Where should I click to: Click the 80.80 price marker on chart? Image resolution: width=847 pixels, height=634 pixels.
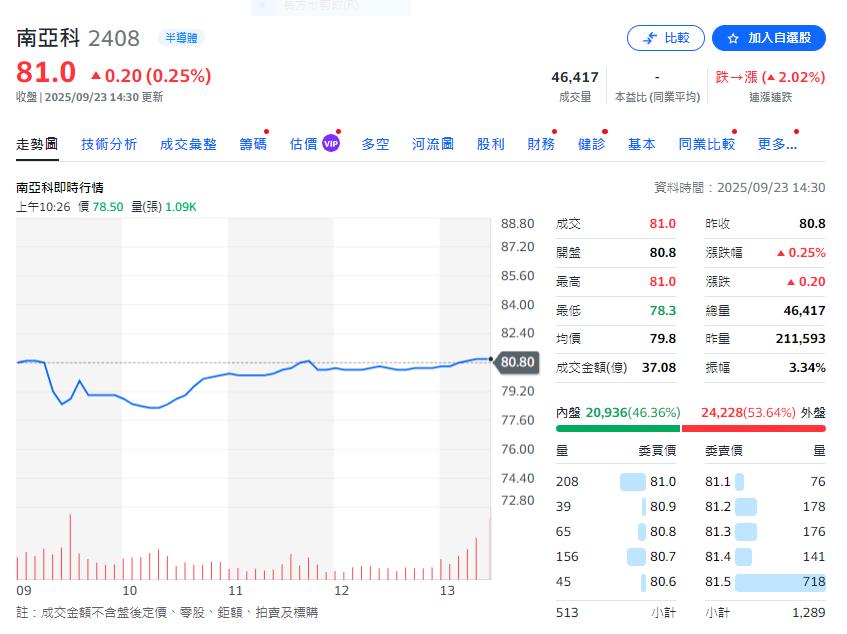[x=518, y=361]
